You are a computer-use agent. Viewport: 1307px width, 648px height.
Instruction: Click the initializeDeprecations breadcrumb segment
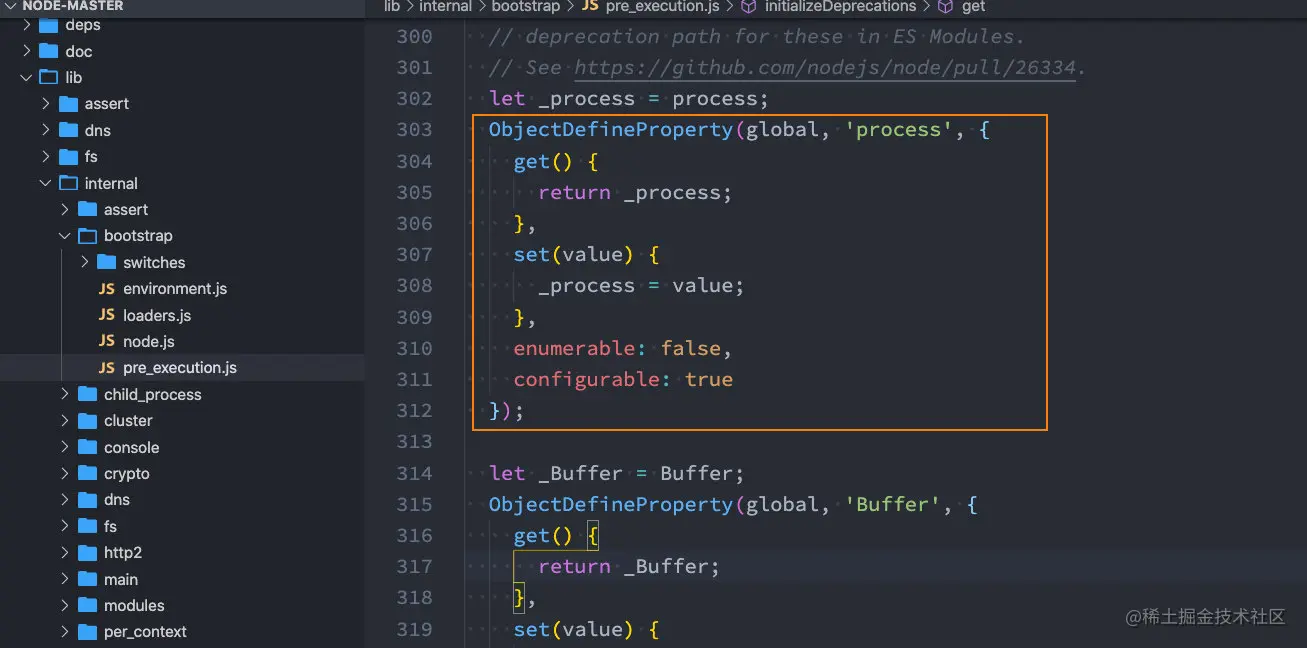(x=840, y=6)
